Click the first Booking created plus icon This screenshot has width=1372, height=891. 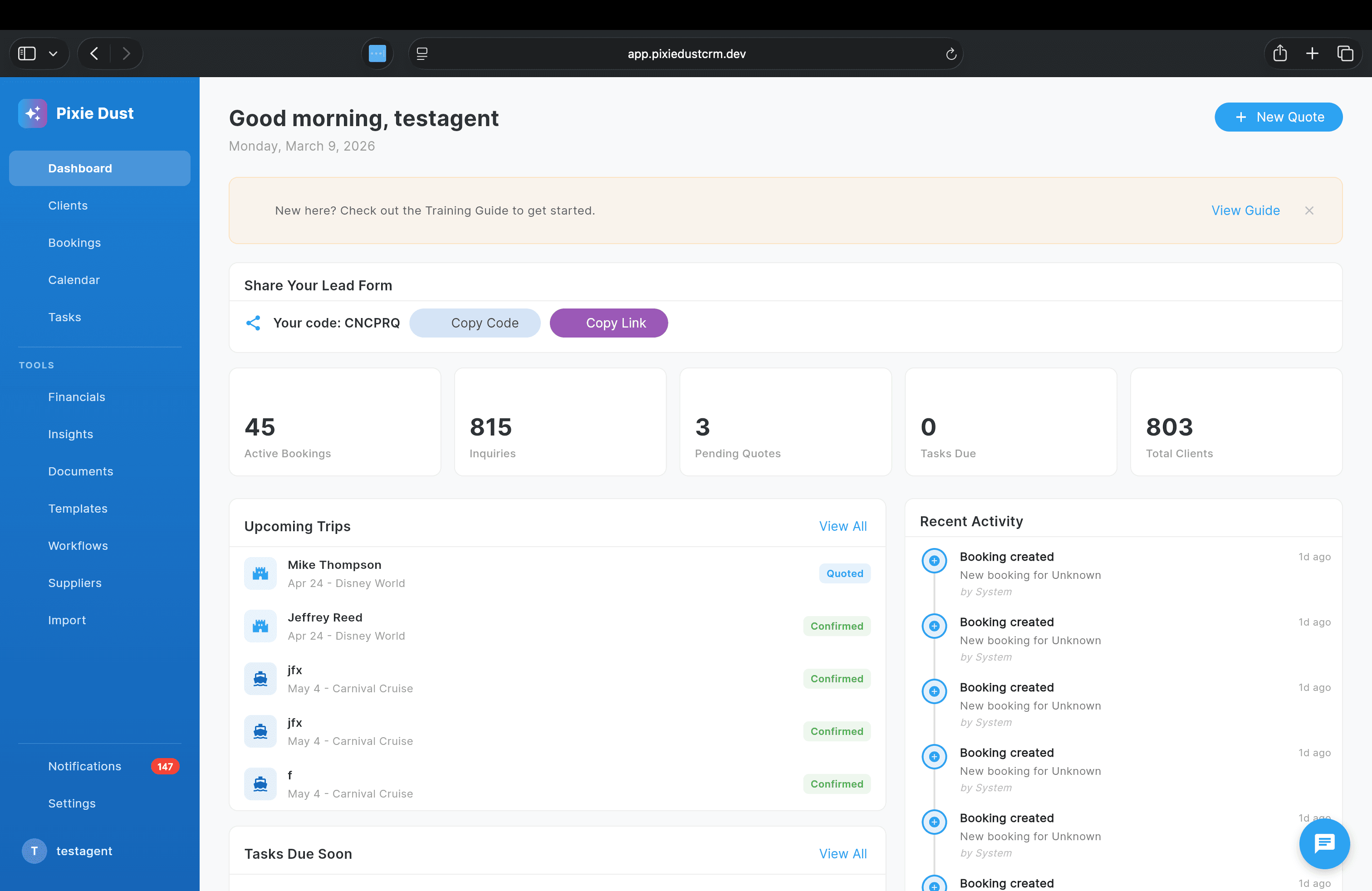click(x=935, y=561)
